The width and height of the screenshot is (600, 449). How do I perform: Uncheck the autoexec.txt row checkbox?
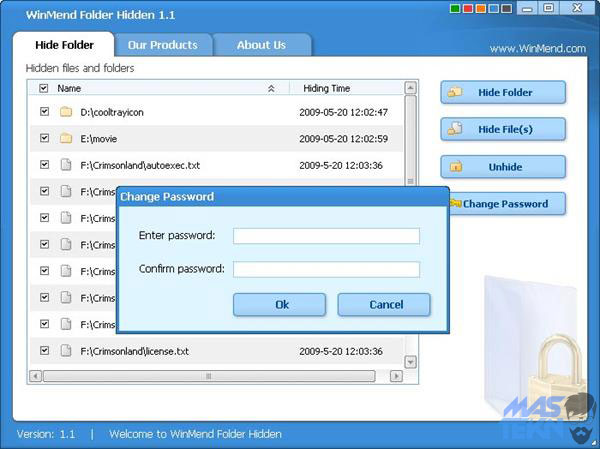(44, 165)
